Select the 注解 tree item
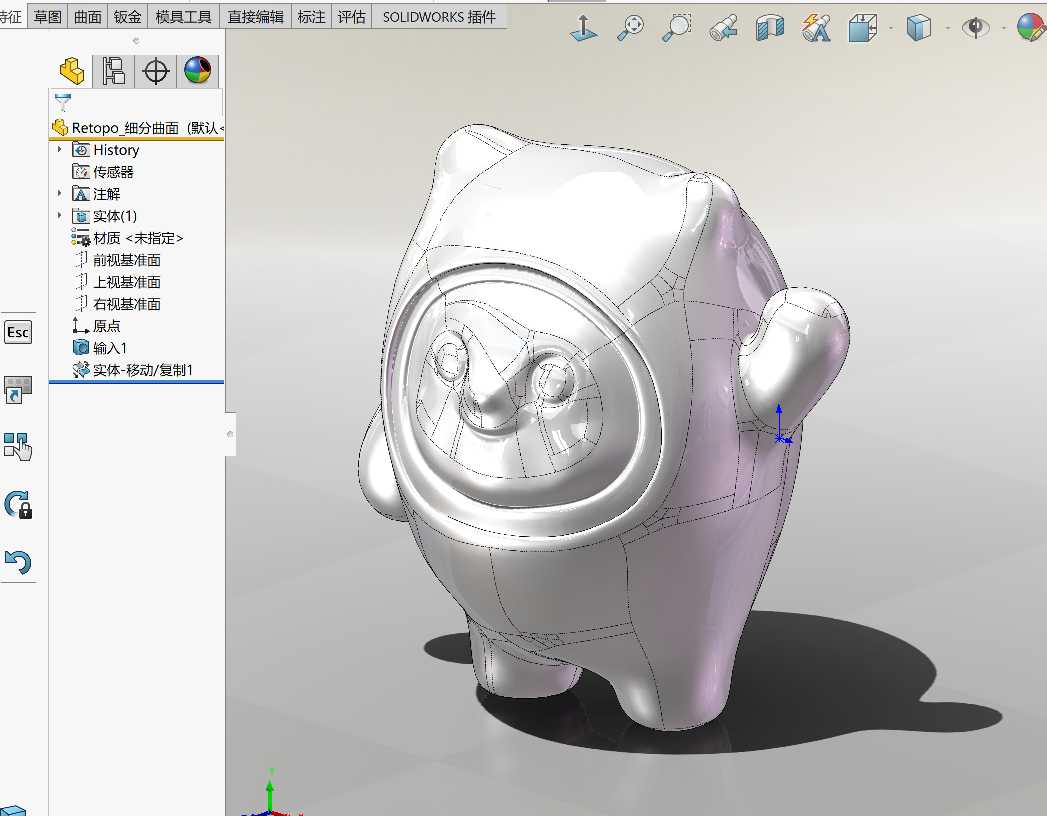Screen dimensions: 1047x816 pyautogui.click(x=96, y=194)
